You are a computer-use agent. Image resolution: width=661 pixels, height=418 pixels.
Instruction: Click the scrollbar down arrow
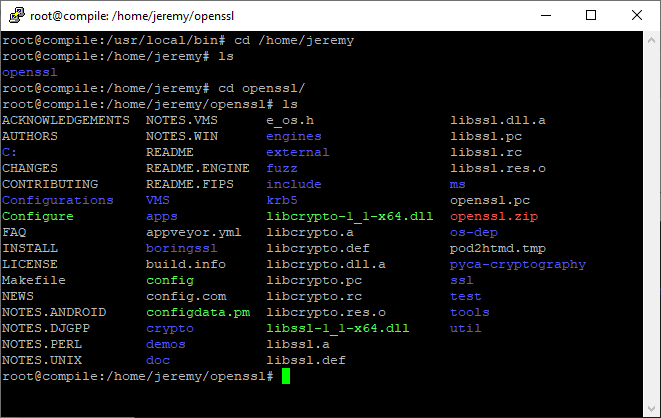651,408
